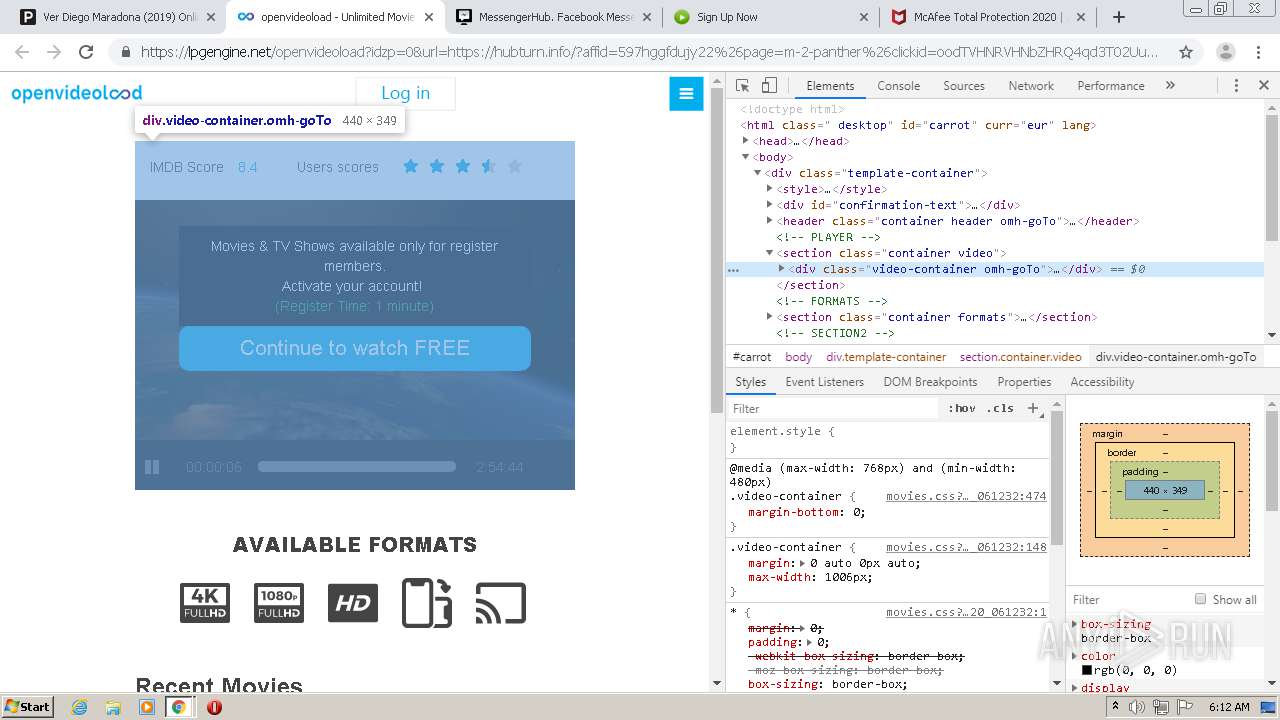Expand the margin shorthand property
Screen dimensions: 1280x720
[802, 563]
